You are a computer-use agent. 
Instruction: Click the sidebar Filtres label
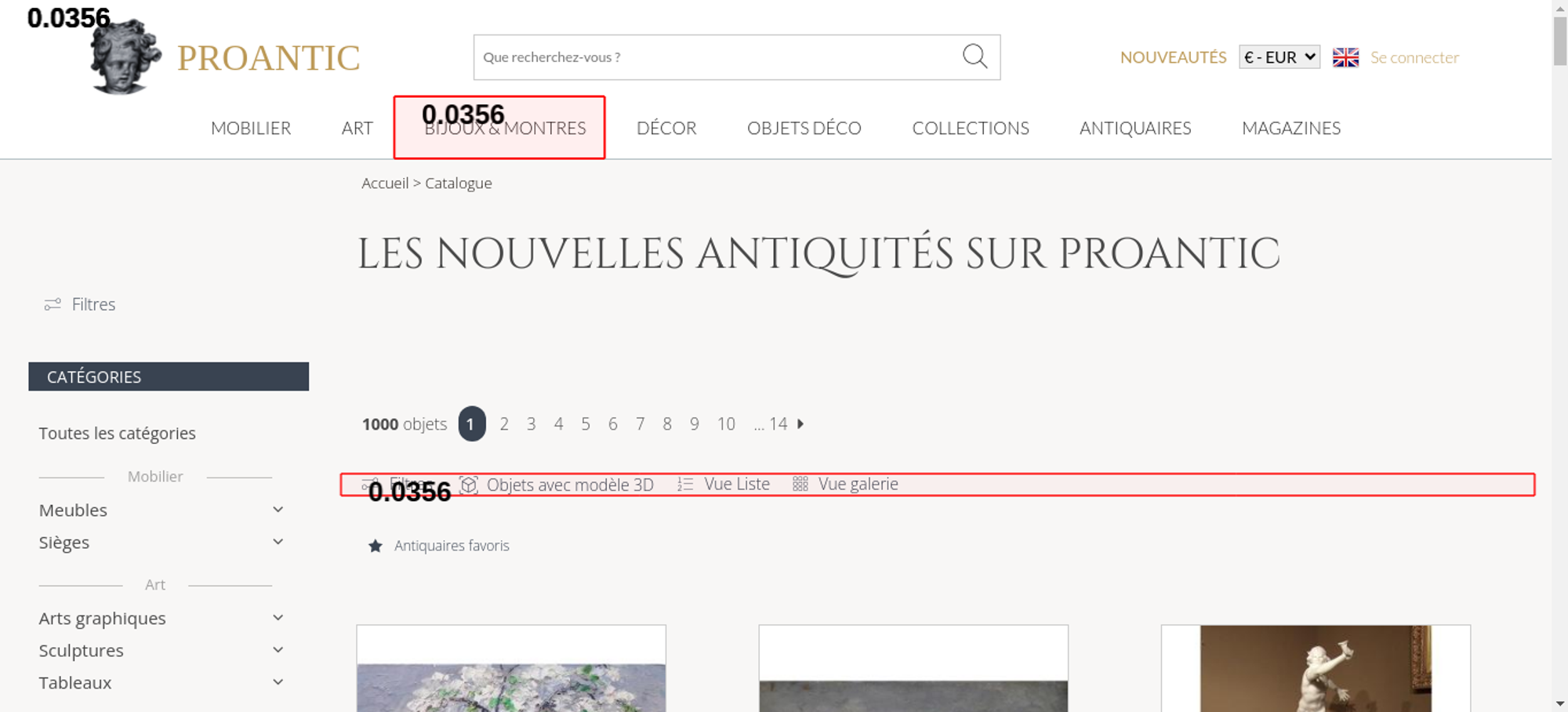93,304
